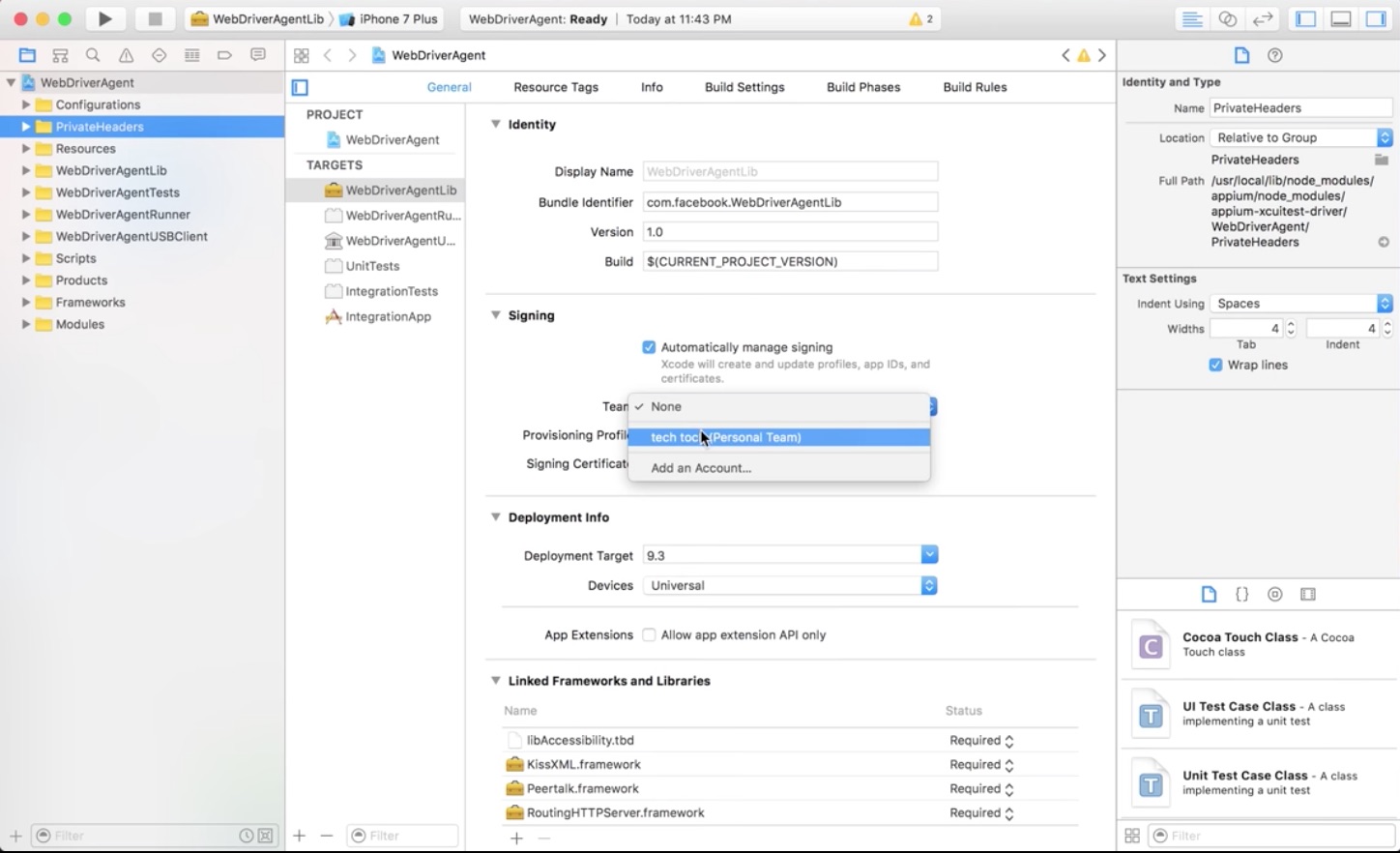Open the breakpoint navigator
The image size is (1400, 853).
click(224, 55)
